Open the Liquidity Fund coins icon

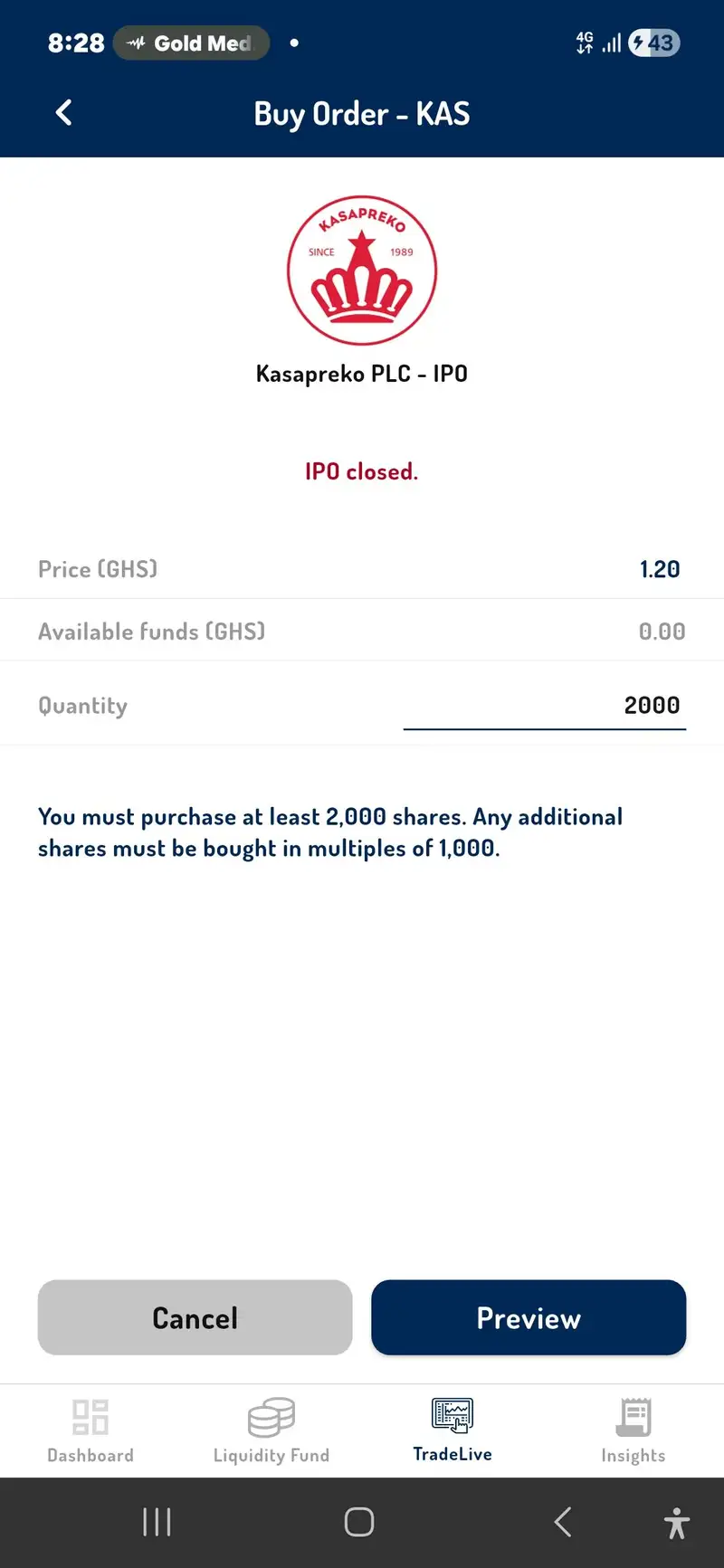[271, 1417]
